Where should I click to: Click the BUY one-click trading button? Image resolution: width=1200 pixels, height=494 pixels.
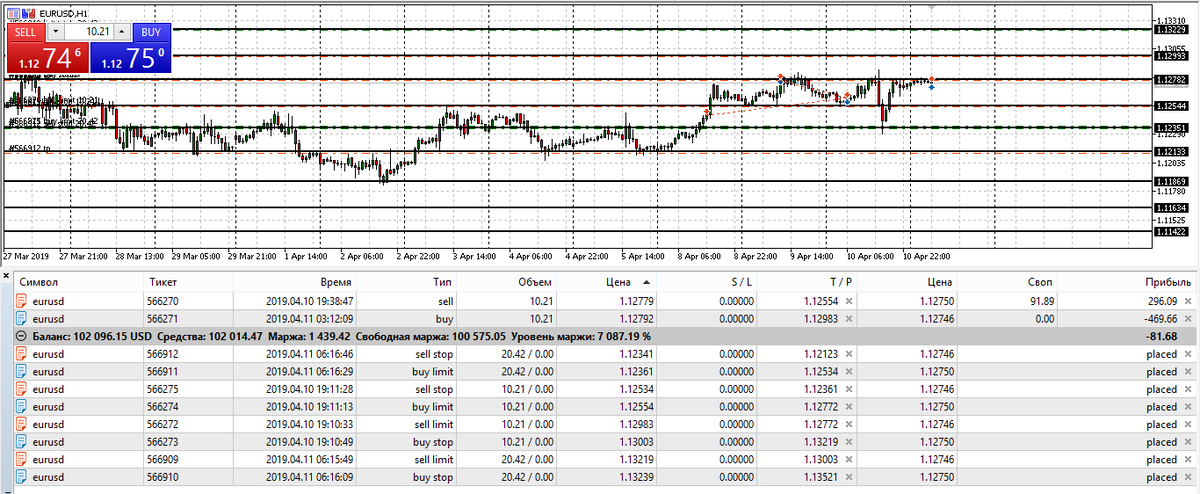point(150,31)
